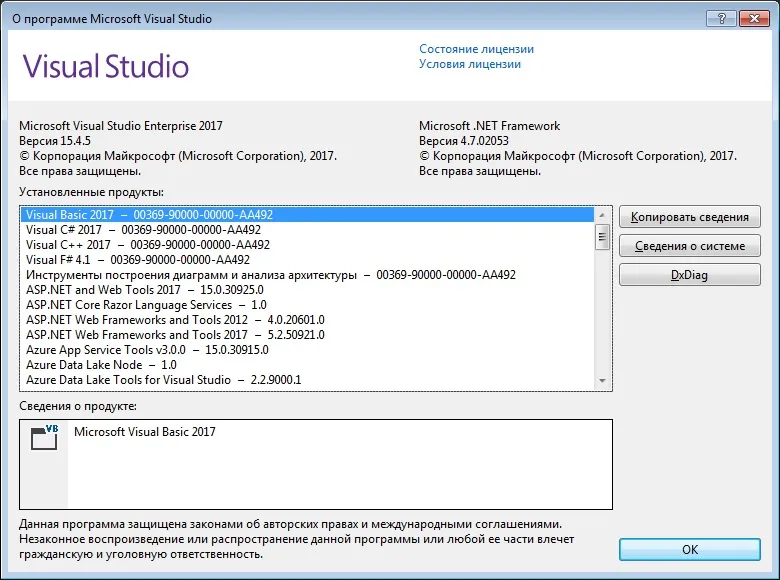Image resolution: width=780 pixels, height=580 pixels.
Task: Select ASP.NET and Web Tools 2017 row
Action: (307, 290)
